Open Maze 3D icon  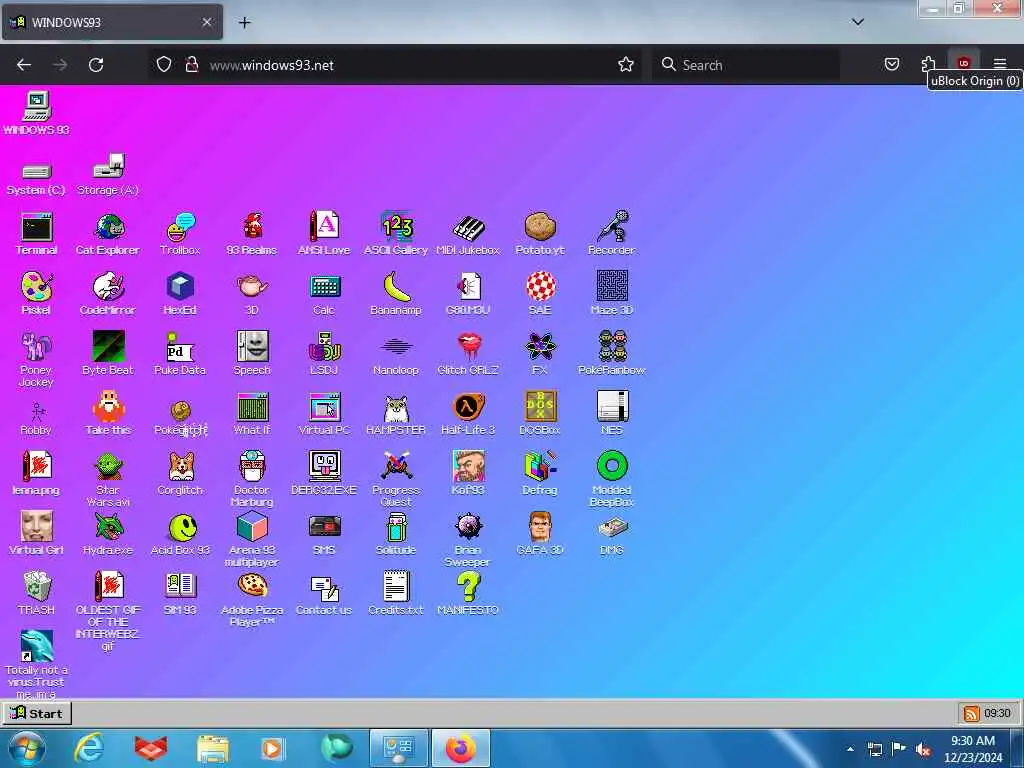(x=611, y=293)
